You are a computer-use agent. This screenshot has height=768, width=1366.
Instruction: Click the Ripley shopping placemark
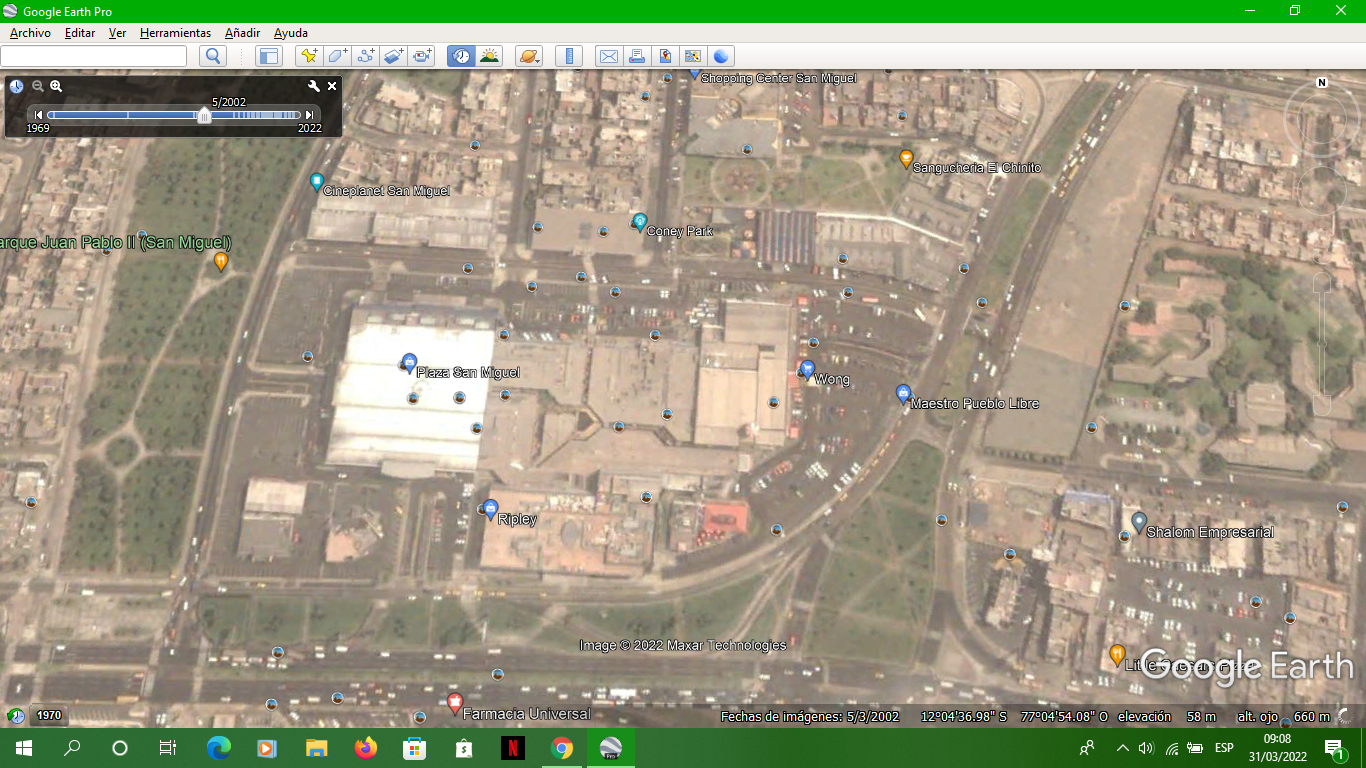pyautogui.click(x=490, y=509)
